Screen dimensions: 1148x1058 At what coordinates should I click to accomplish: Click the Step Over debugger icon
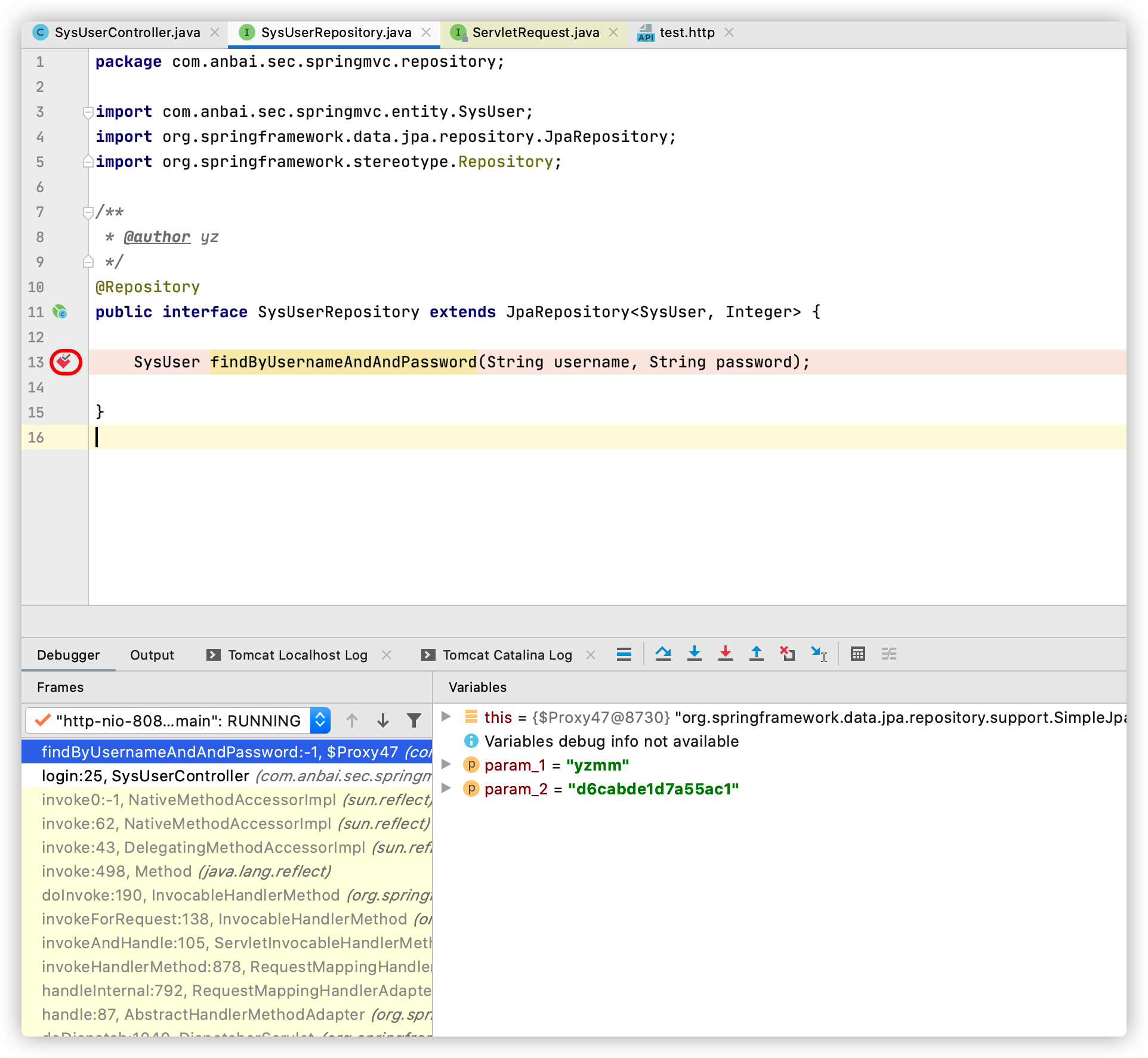[663, 654]
